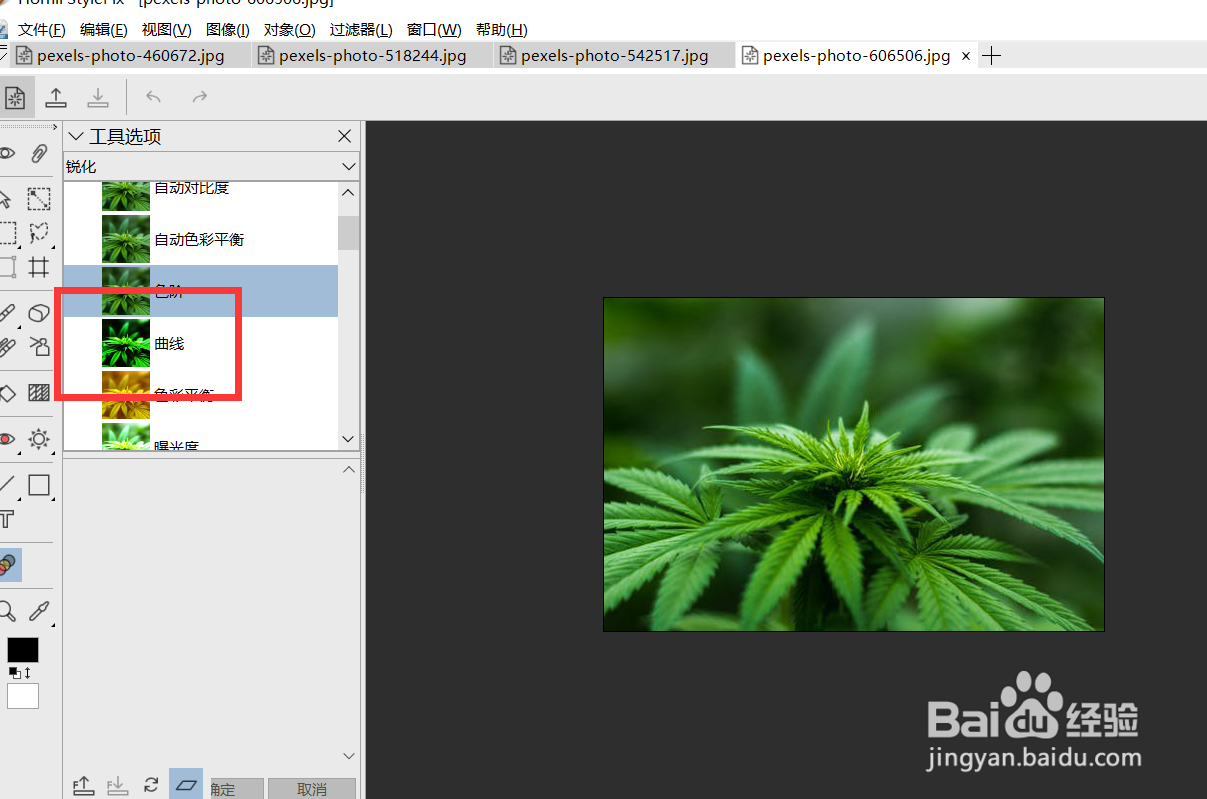The width and height of the screenshot is (1207, 799).
Task: Click the F upload preset icon in the options footer
Action: [x=83, y=785]
